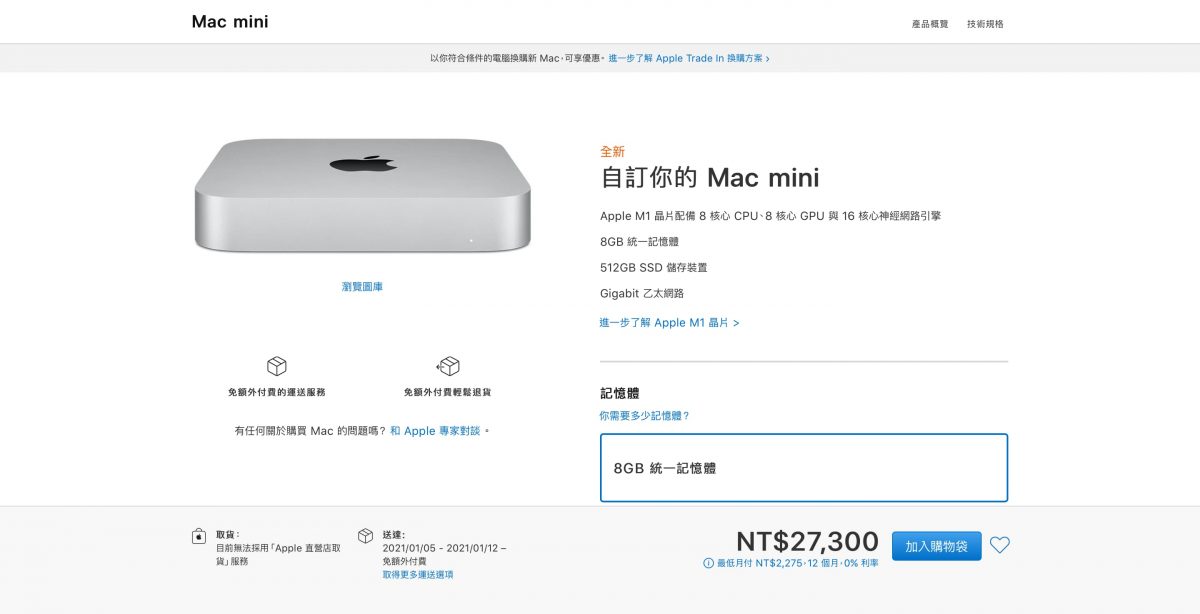Open 瀏覽圖庫 gallery link
The image size is (1200, 614).
pyautogui.click(x=362, y=287)
